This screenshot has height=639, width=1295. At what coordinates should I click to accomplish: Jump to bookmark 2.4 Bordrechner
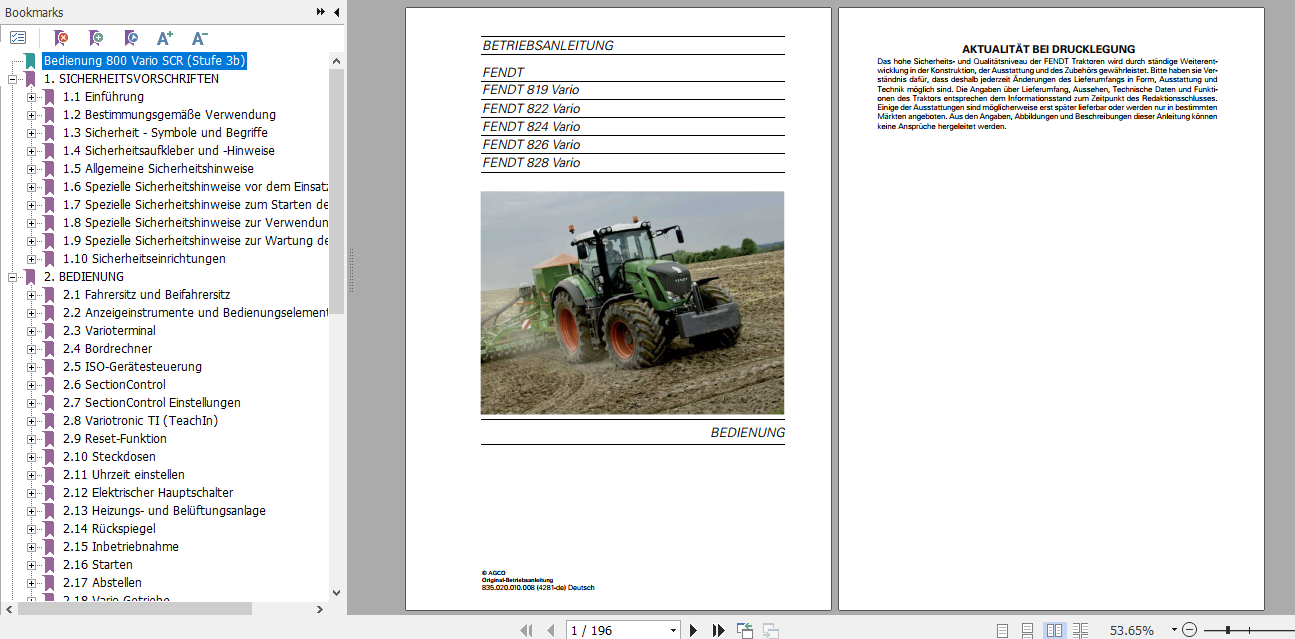[x=107, y=349]
